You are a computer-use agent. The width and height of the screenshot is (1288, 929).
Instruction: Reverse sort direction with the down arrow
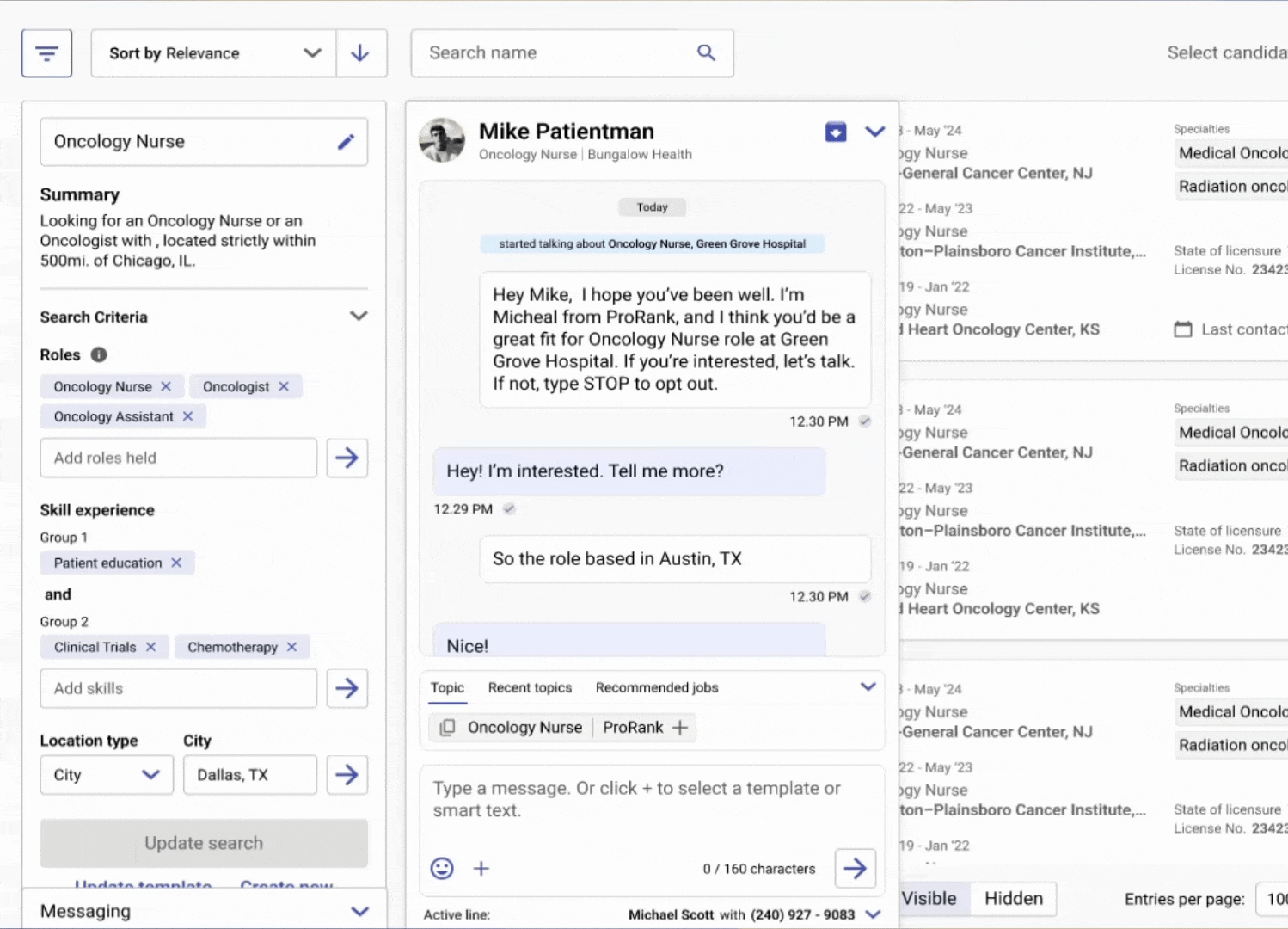point(360,53)
